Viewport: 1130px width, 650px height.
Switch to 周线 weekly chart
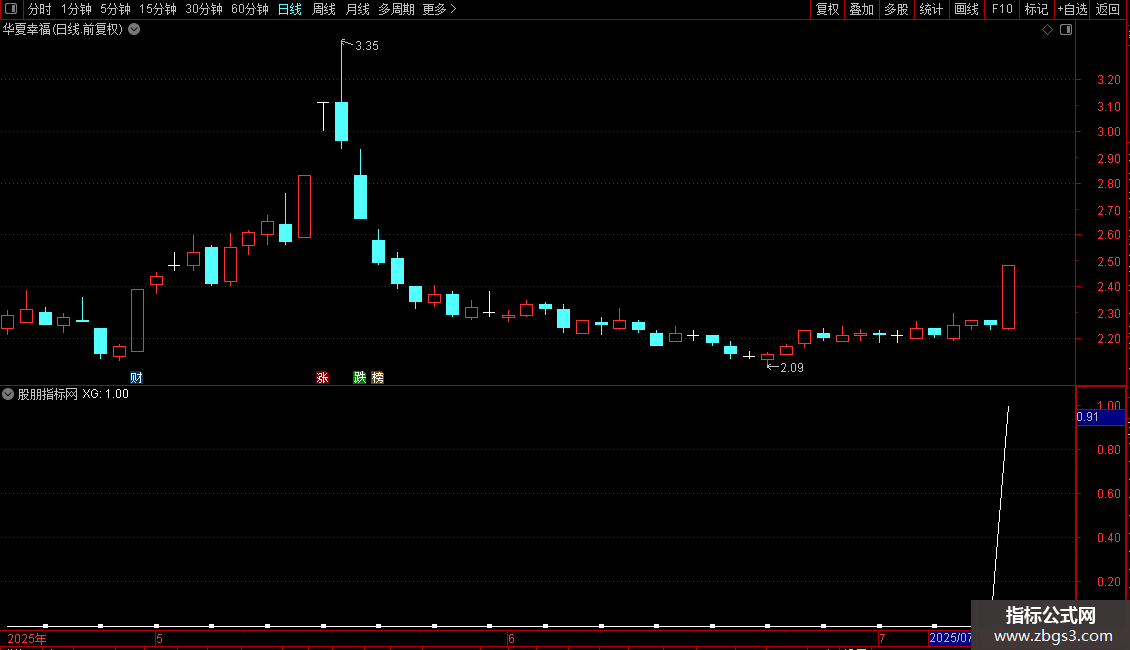click(x=324, y=9)
